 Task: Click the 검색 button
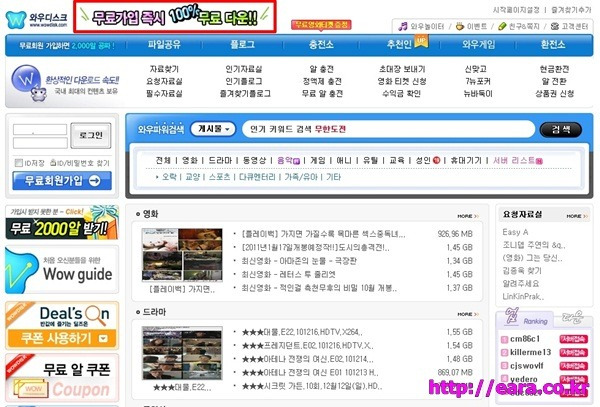[x=561, y=129]
